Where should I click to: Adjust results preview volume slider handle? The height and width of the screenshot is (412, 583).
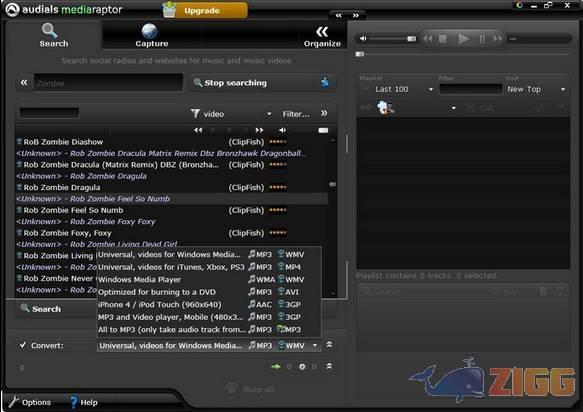323,130
